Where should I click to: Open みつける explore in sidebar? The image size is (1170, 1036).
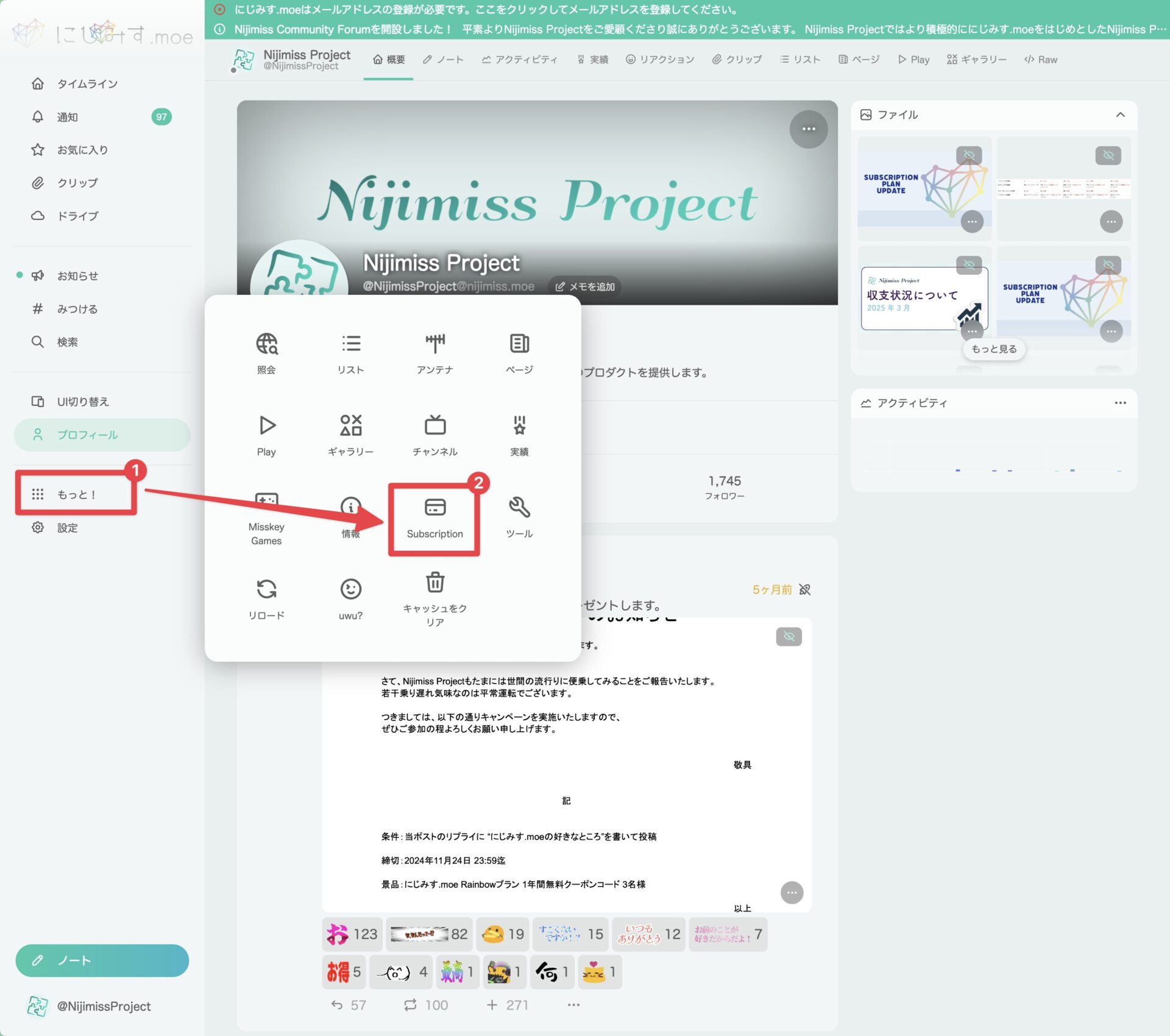[x=102, y=308]
